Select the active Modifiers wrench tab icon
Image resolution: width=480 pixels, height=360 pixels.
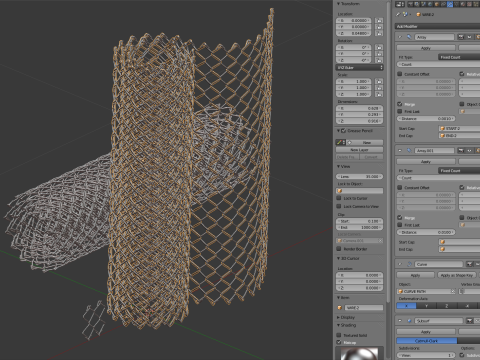click(x=450, y=4)
